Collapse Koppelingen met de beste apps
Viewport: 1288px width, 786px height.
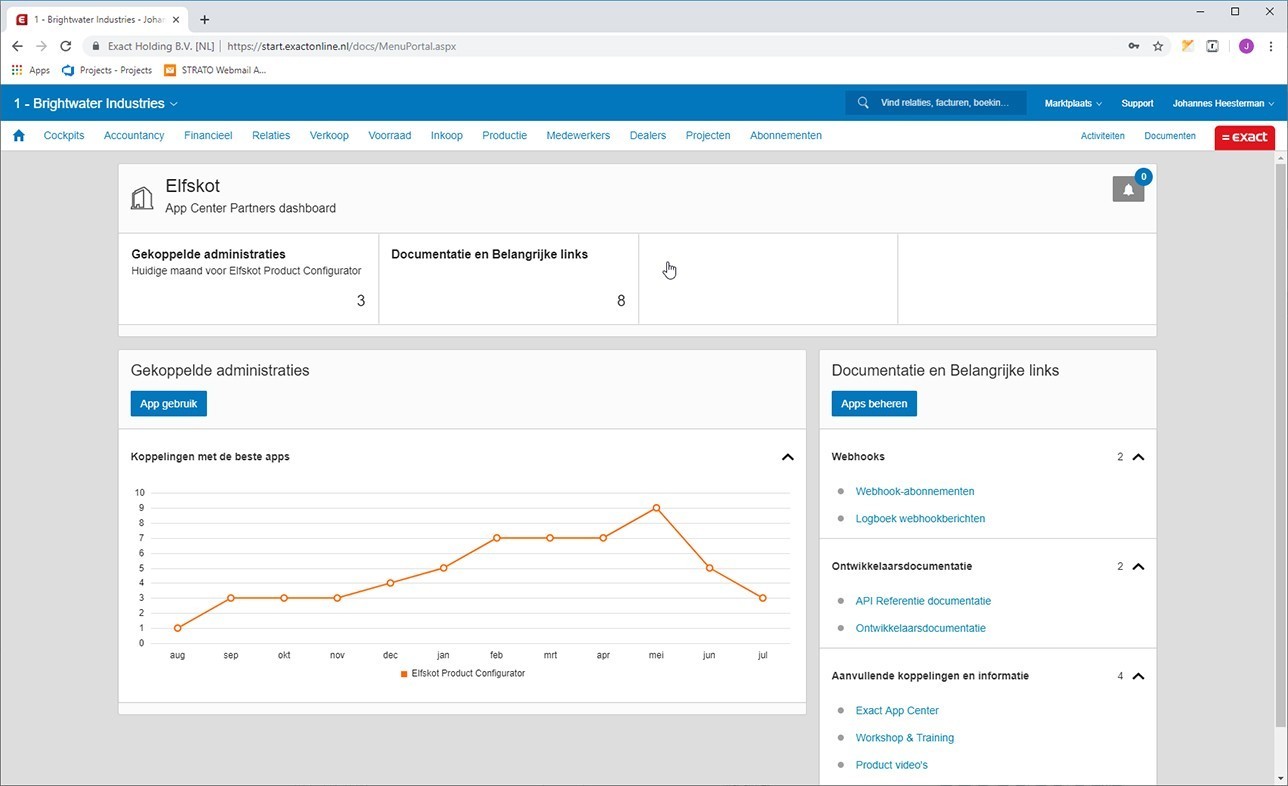click(787, 457)
